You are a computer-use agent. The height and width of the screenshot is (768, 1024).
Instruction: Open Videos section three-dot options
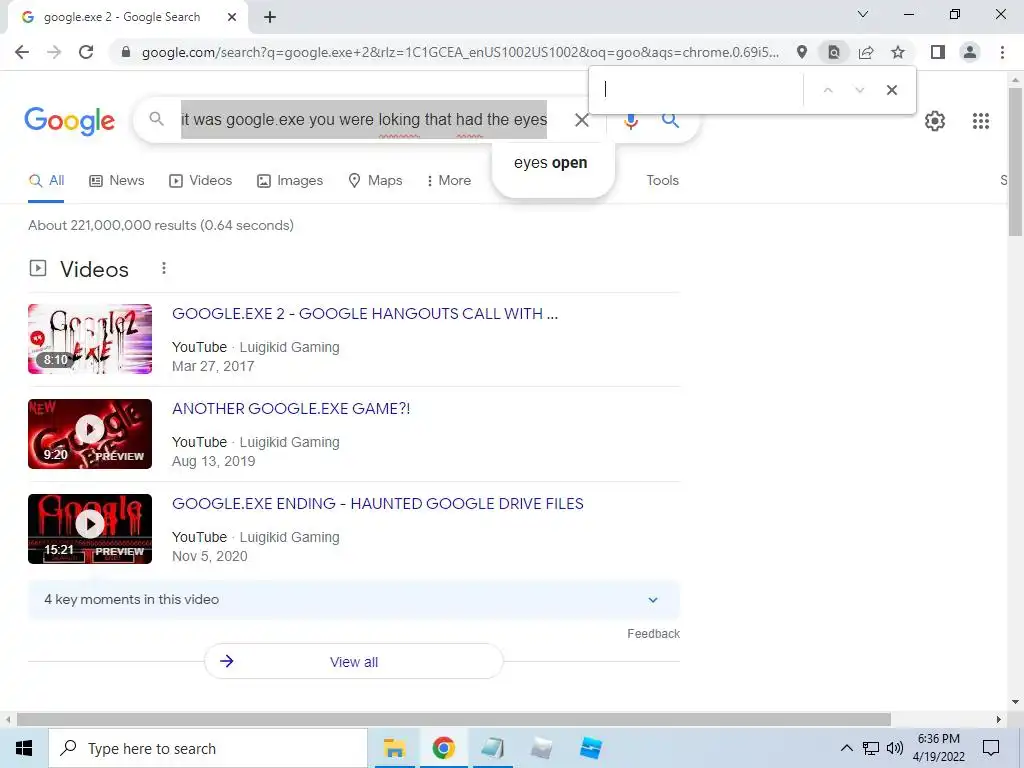click(164, 268)
